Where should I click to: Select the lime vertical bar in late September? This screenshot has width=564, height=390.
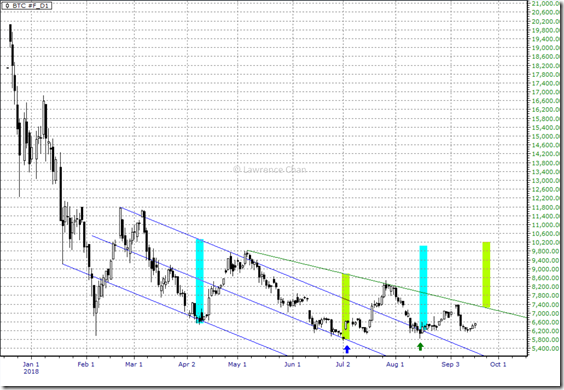(x=486, y=275)
